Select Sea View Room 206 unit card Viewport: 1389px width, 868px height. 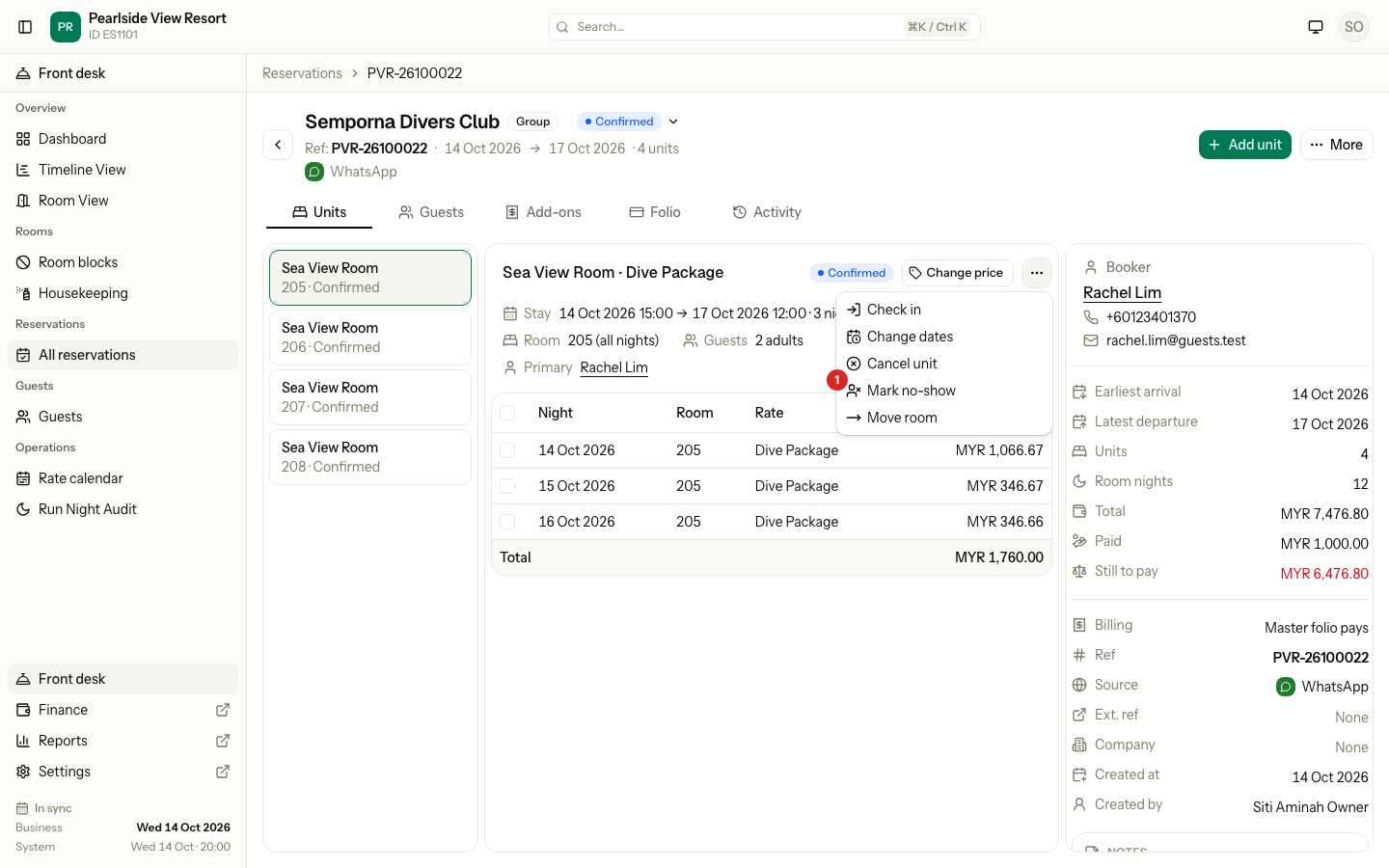pyautogui.click(x=370, y=338)
